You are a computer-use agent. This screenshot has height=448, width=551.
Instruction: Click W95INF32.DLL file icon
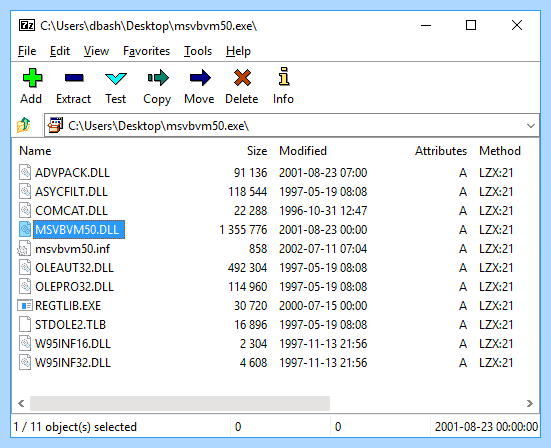25,362
